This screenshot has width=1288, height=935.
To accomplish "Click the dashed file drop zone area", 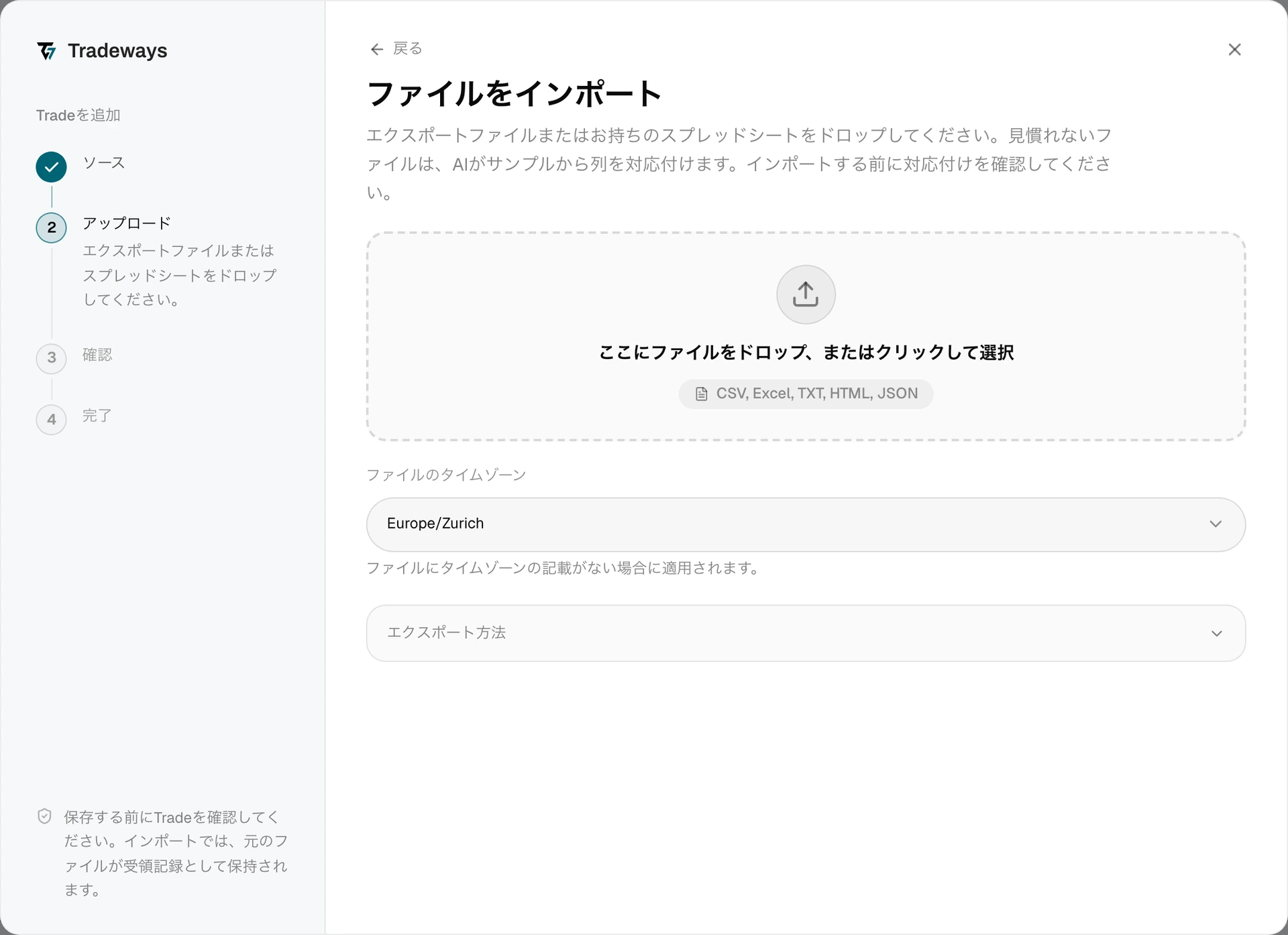I will [x=806, y=337].
